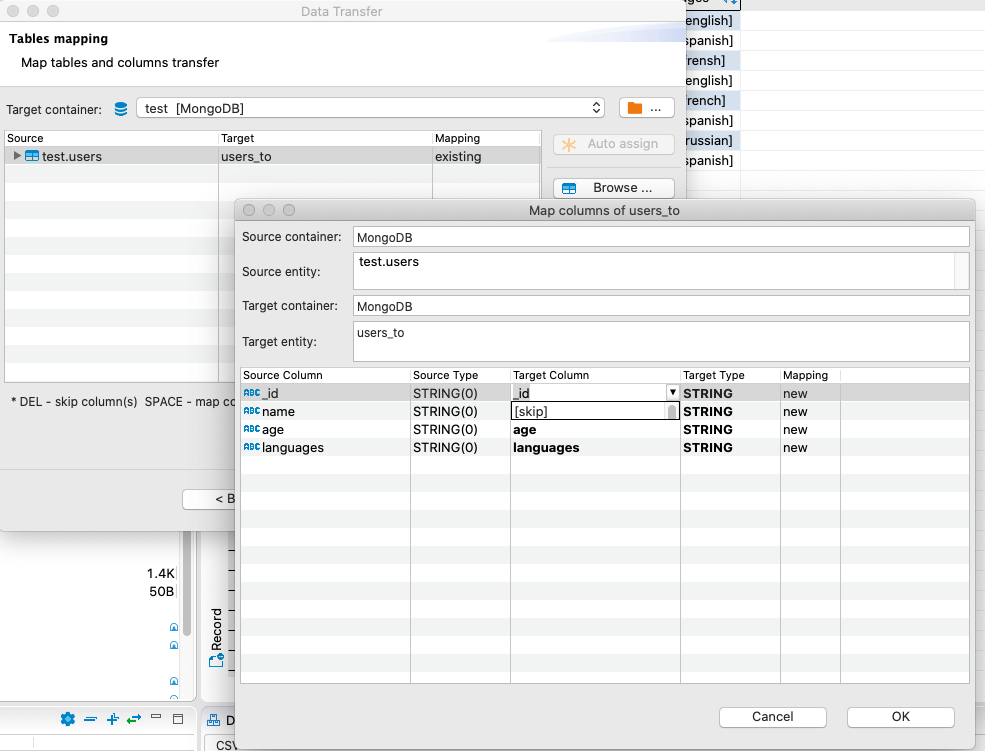Viewport: 985px width, 751px height.
Task: Click the OK button
Action: point(901,717)
